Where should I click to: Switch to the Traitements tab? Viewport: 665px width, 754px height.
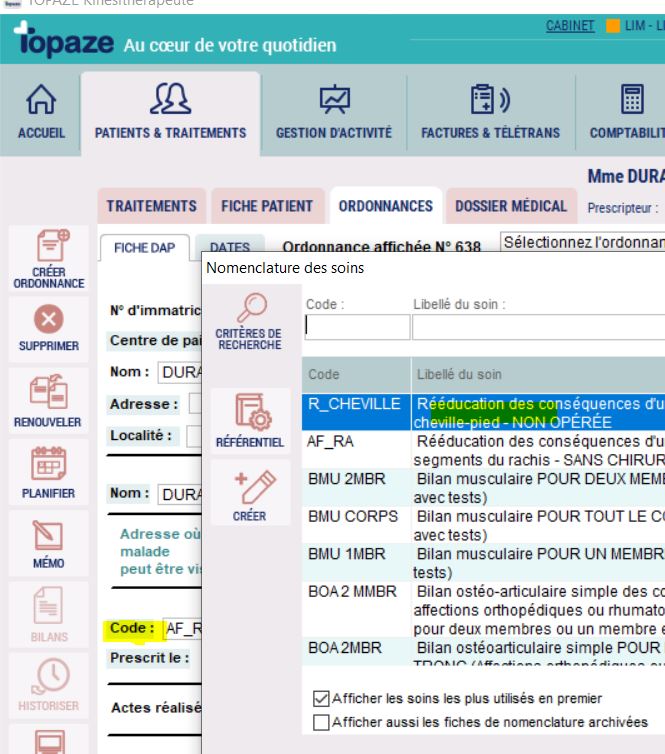click(x=152, y=206)
